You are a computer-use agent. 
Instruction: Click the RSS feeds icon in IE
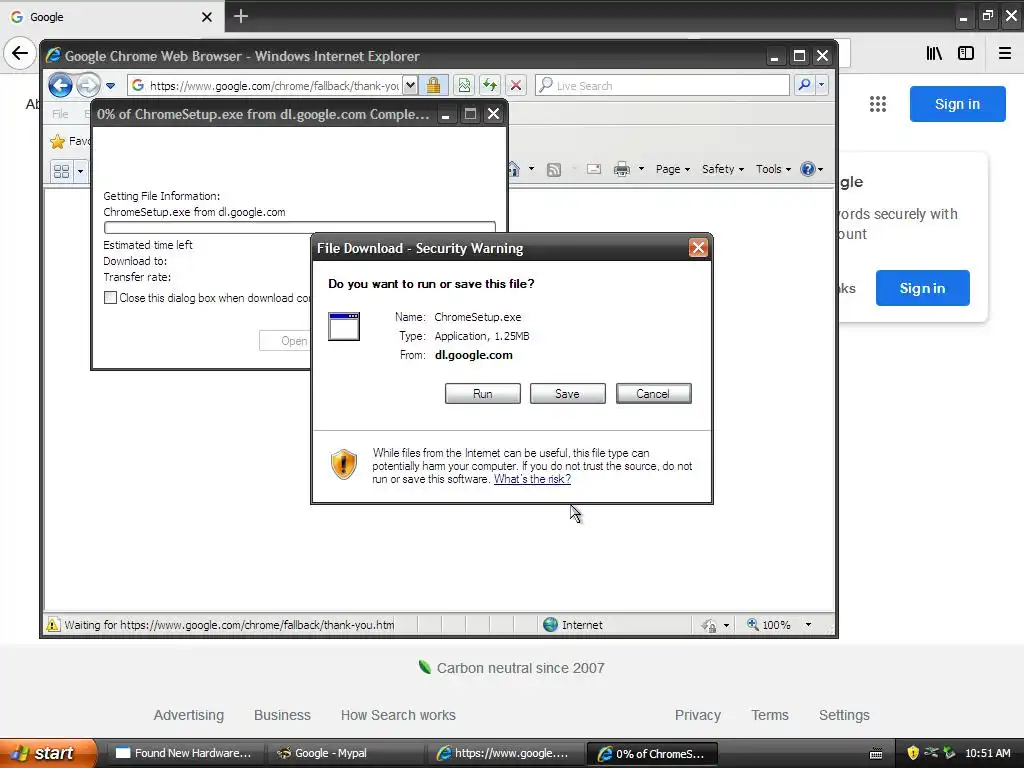pos(554,170)
